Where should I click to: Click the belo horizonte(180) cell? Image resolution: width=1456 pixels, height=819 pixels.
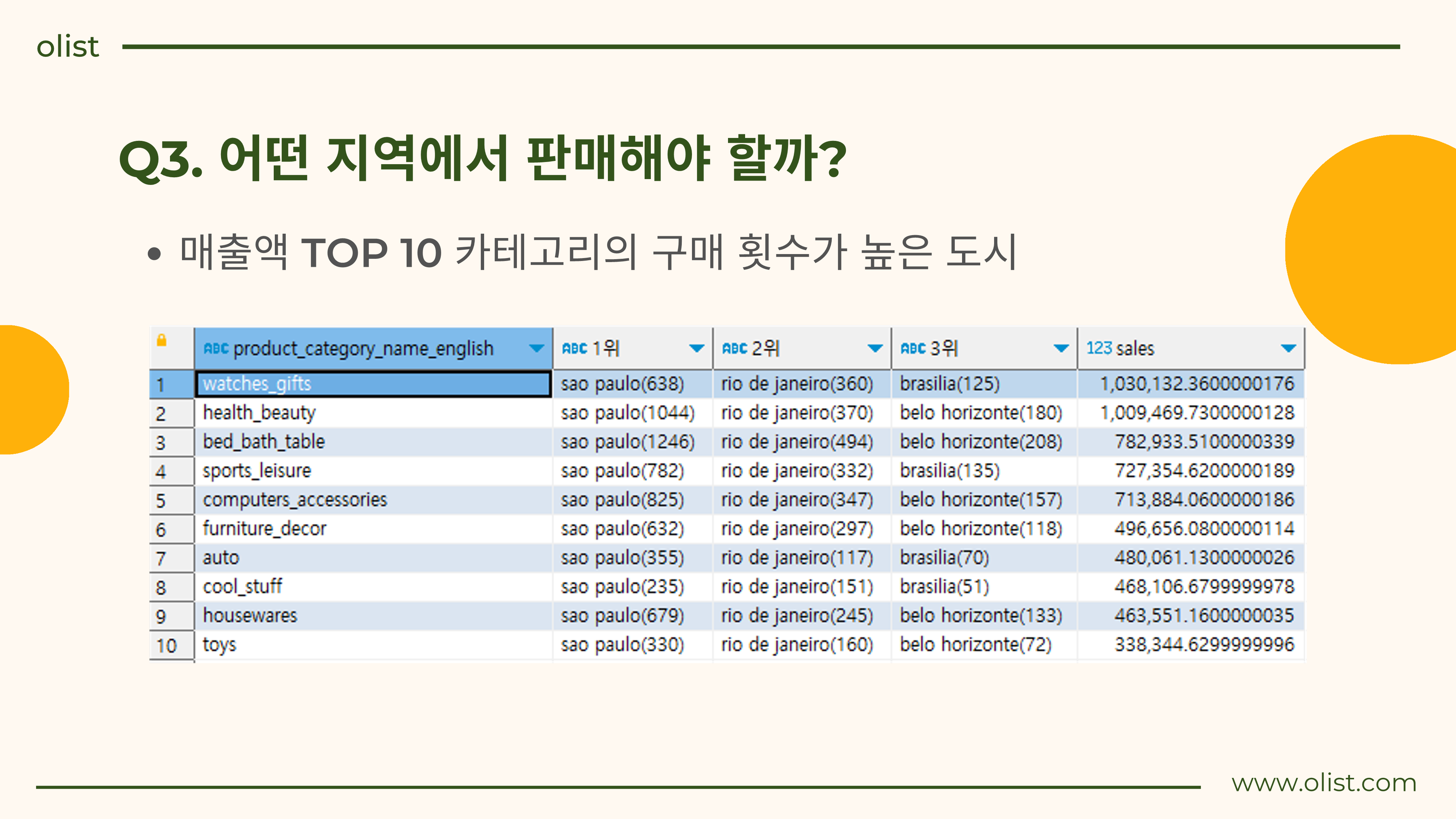pos(984,413)
